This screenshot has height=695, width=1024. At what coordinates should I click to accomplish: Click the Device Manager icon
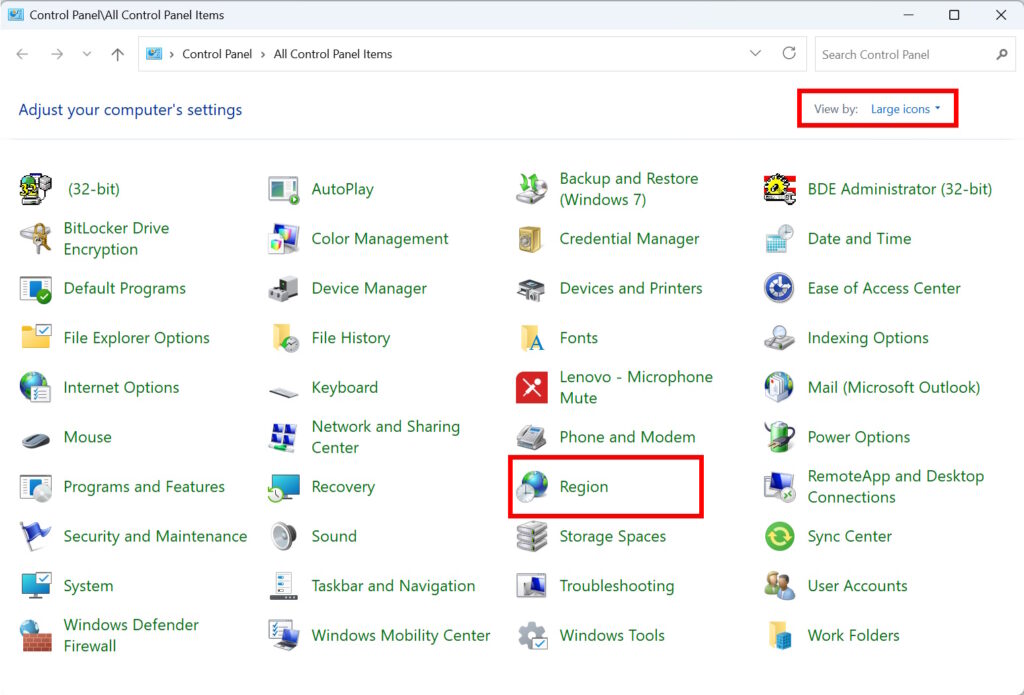click(x=284, y=289)
